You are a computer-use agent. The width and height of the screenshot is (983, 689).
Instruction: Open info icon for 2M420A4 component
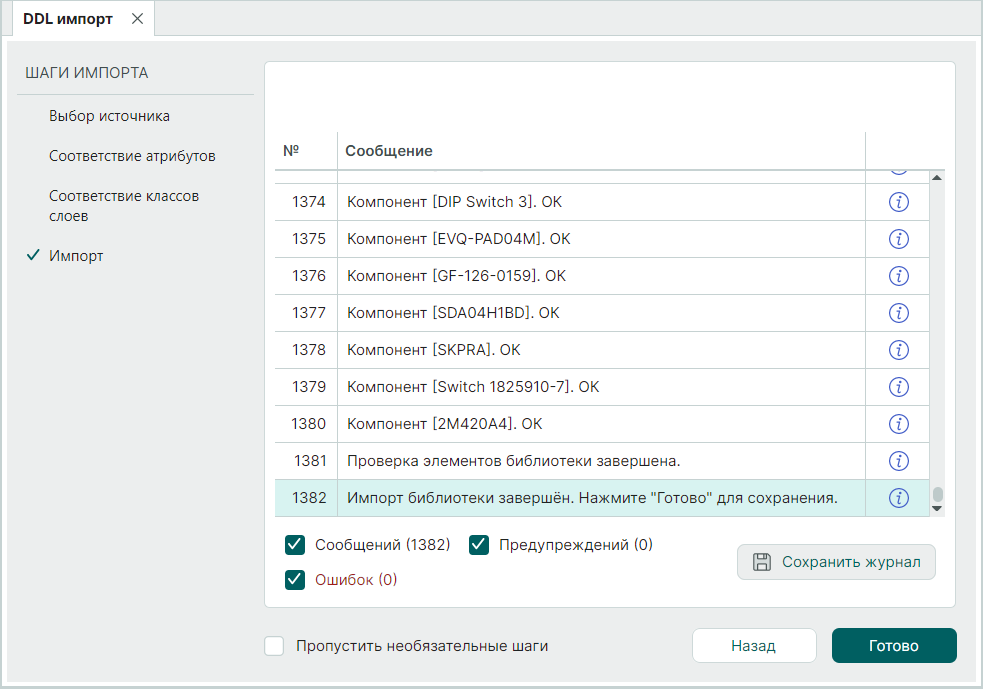[898, 424]
